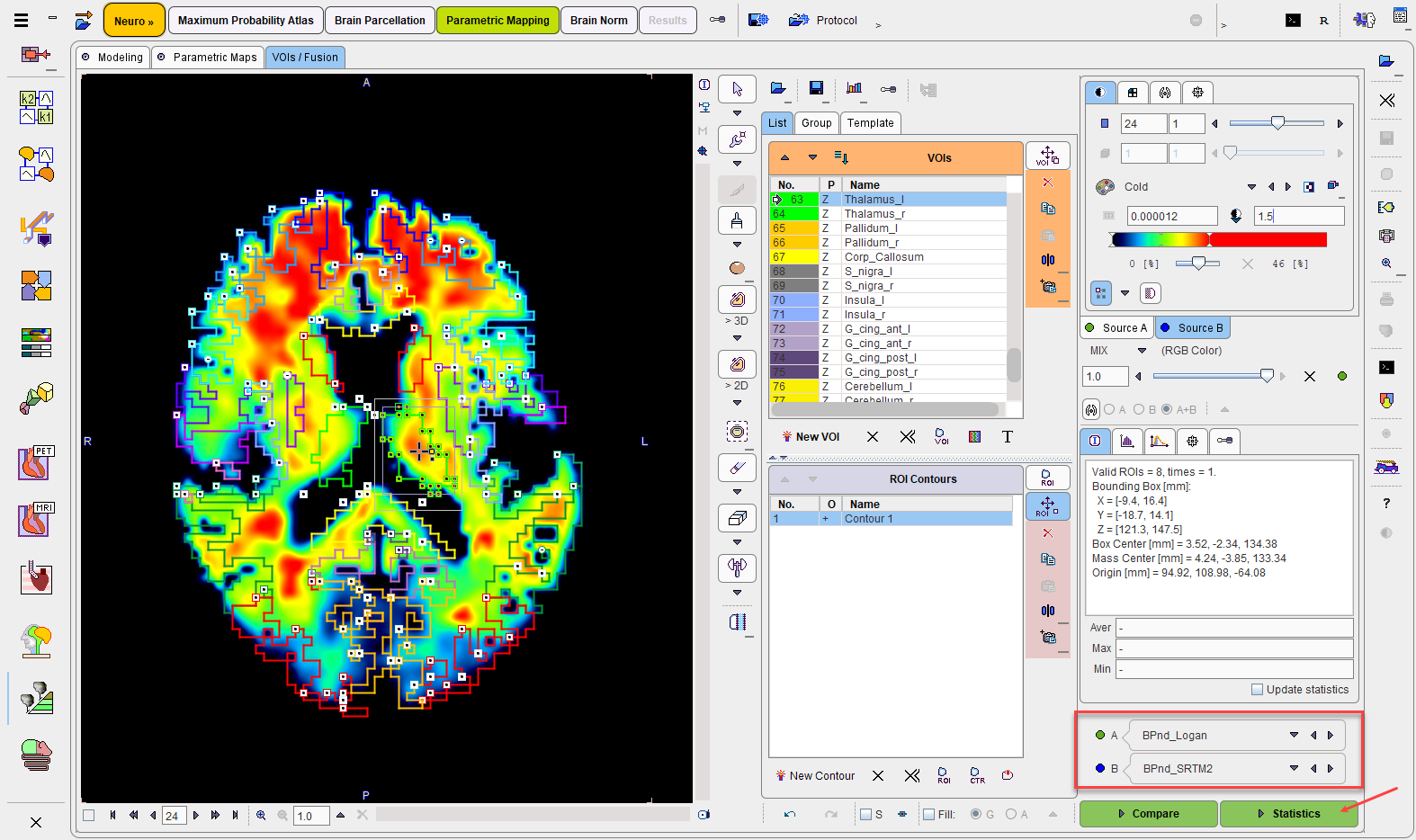Open the R console icon

[1324, 20]
